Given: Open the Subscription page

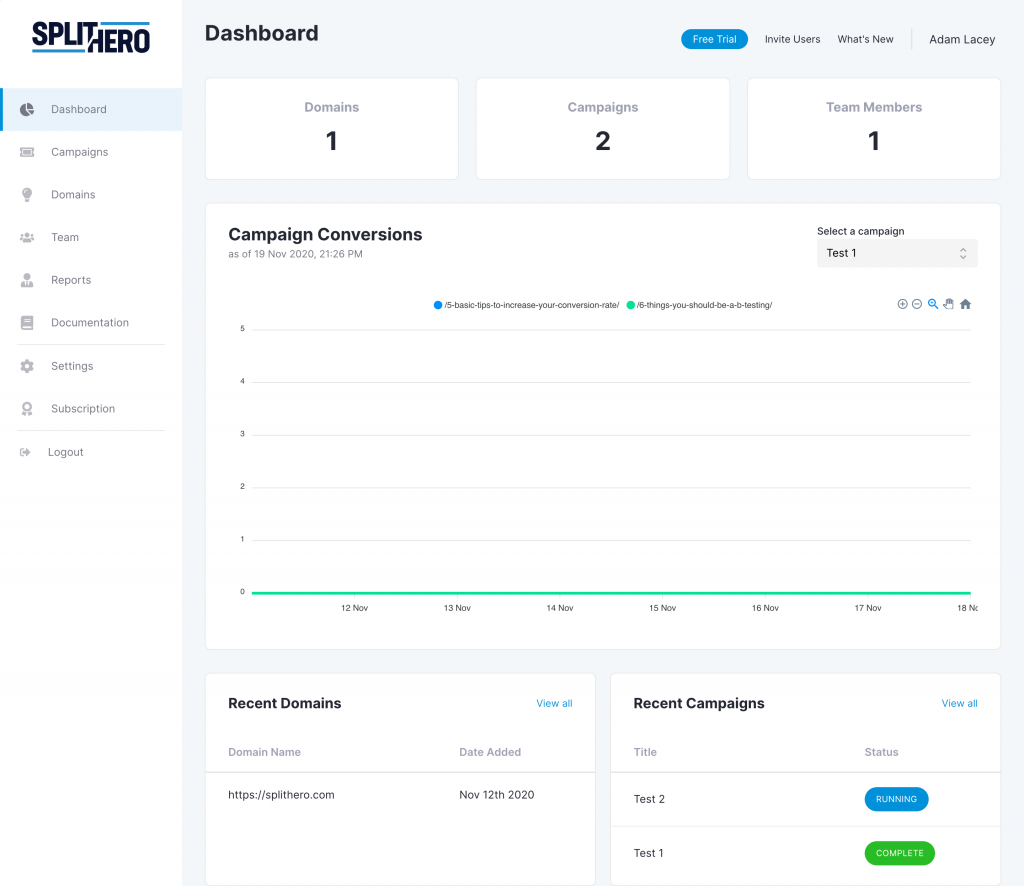Looking at the screenshot, I should pyautogui.click(x=91, y=409).
